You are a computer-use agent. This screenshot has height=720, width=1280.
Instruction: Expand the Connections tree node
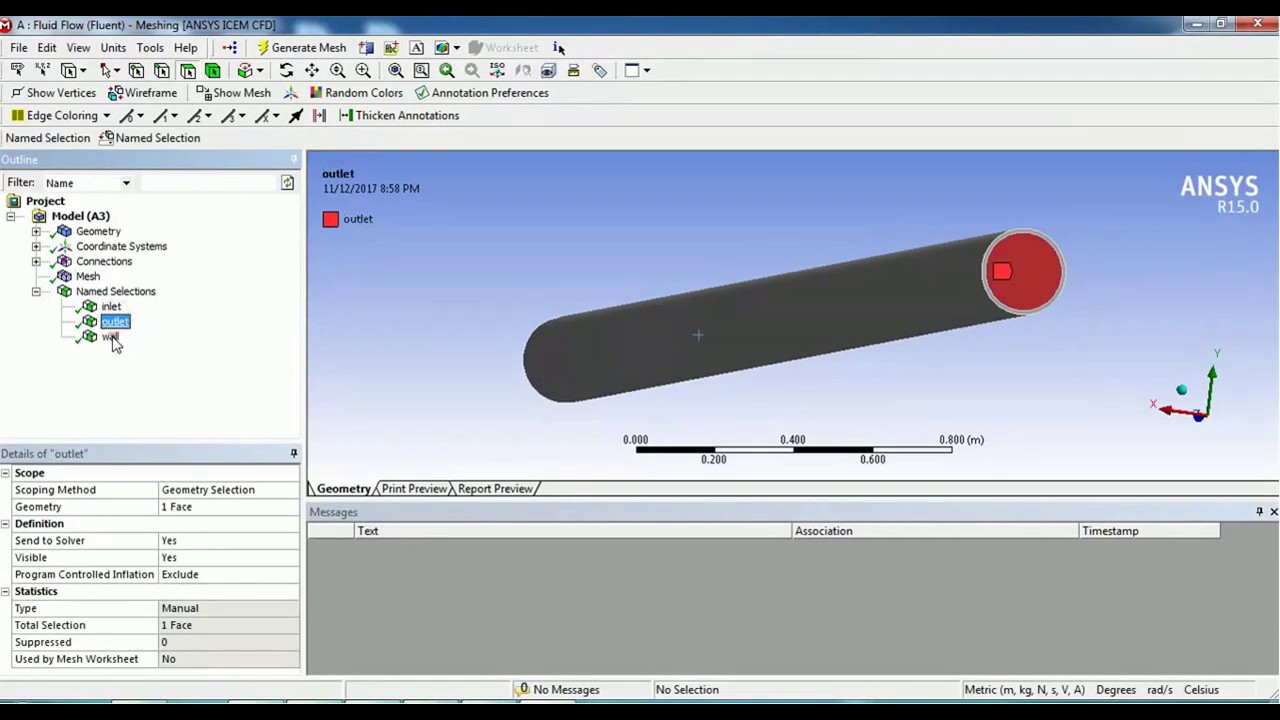tap(36, 261)
